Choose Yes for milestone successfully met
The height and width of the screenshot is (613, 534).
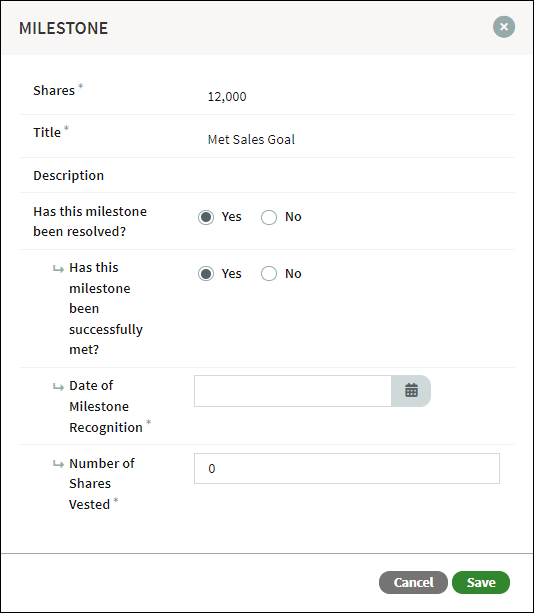206,274
